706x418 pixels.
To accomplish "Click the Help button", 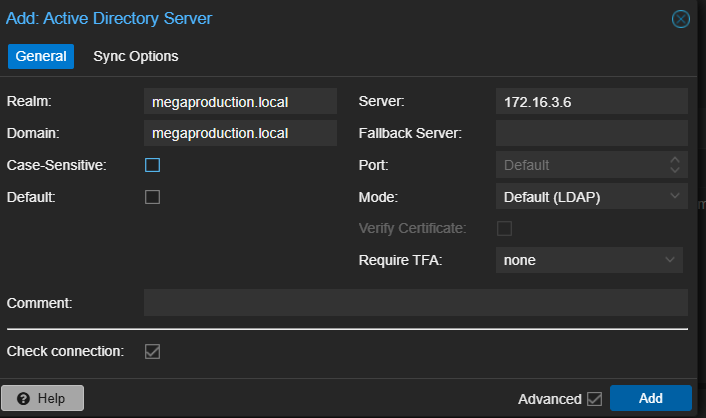I will [42, 398].
